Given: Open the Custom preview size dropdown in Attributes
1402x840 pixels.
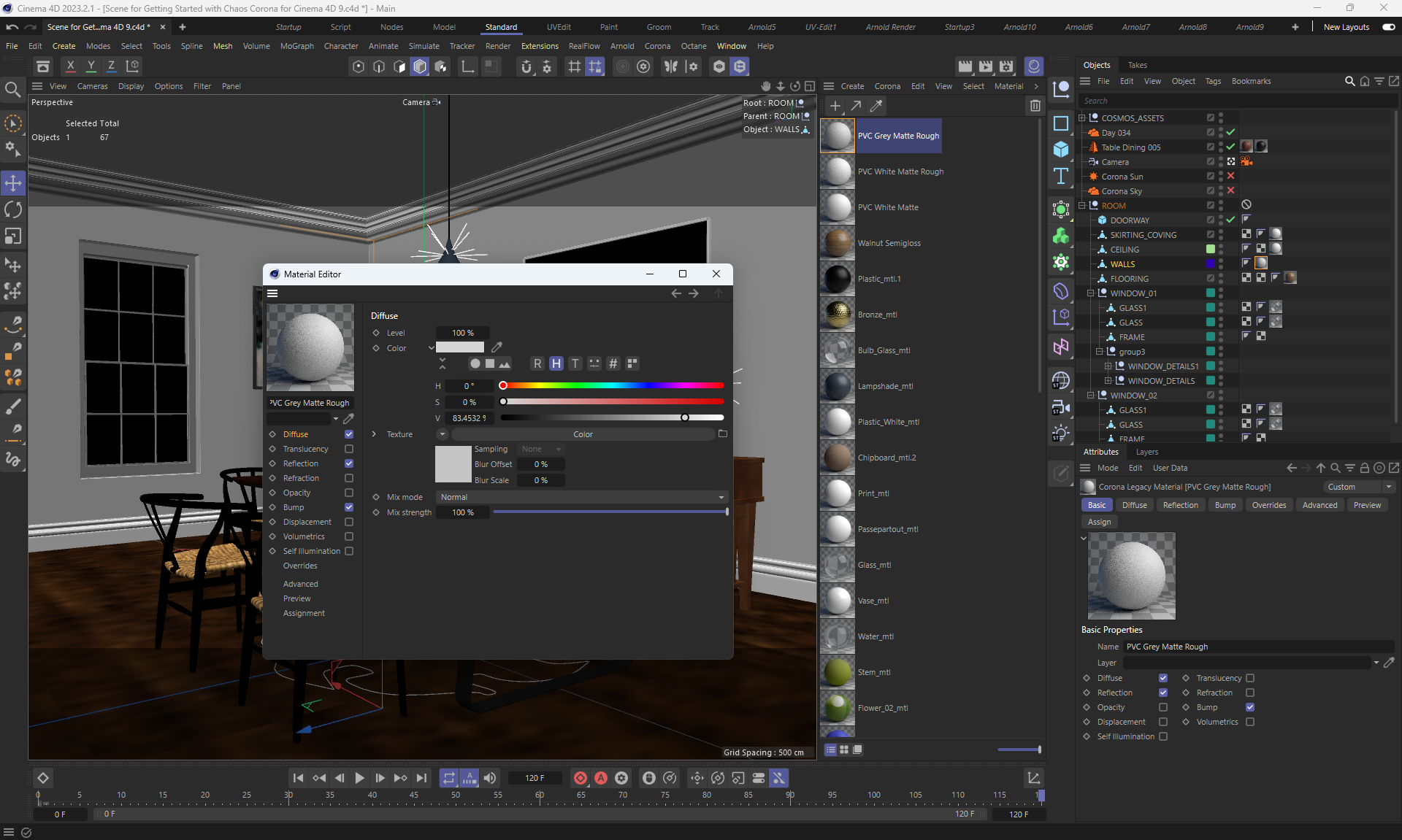Looking at the screenshot, I should [x=1358, y=487].
